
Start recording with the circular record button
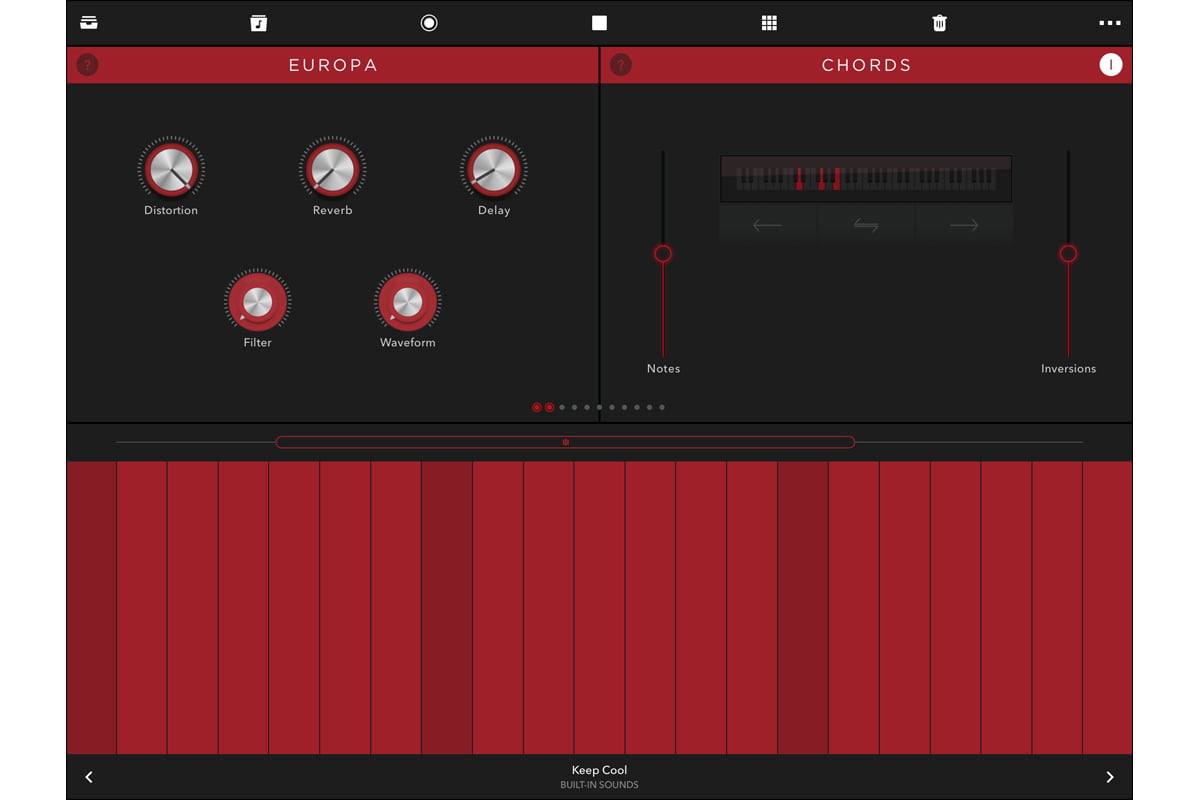pos(429,23)
